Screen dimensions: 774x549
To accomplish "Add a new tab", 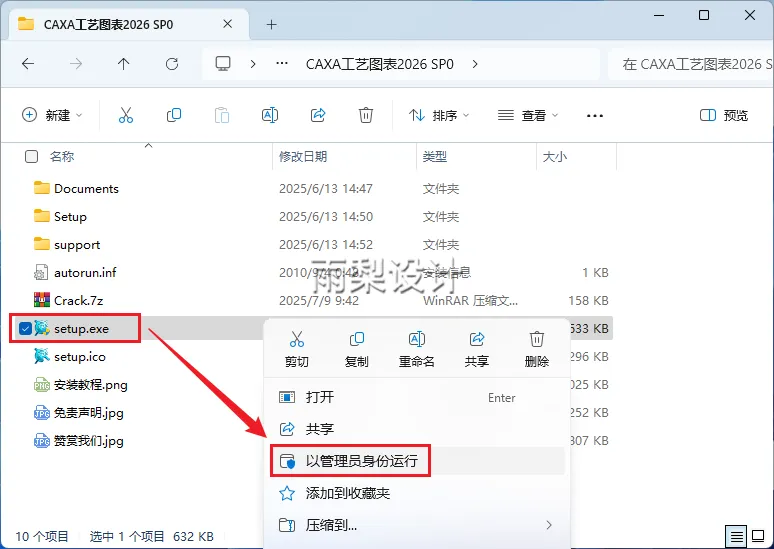I will (271, 24).
